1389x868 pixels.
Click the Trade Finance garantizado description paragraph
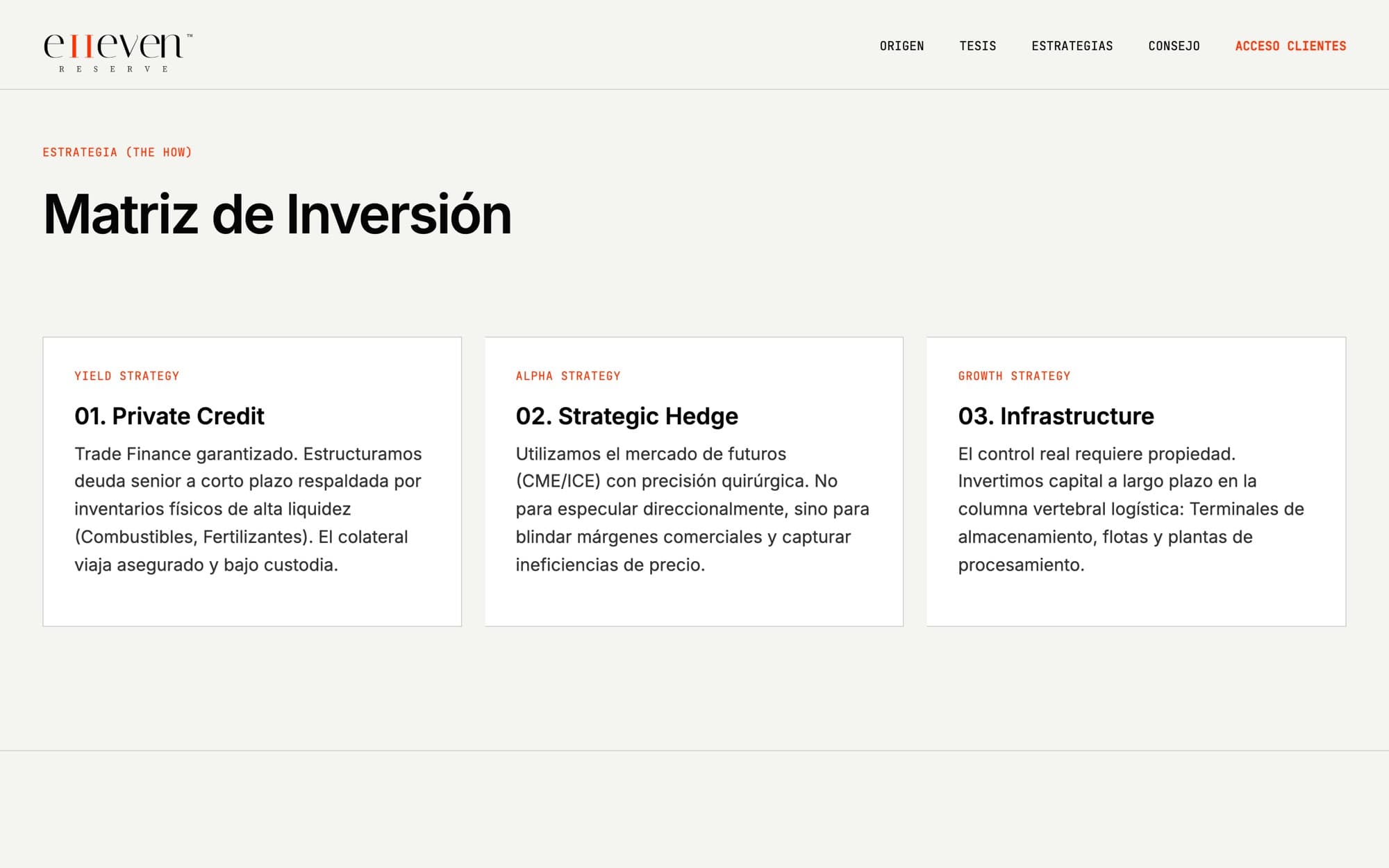coord(248,509)
